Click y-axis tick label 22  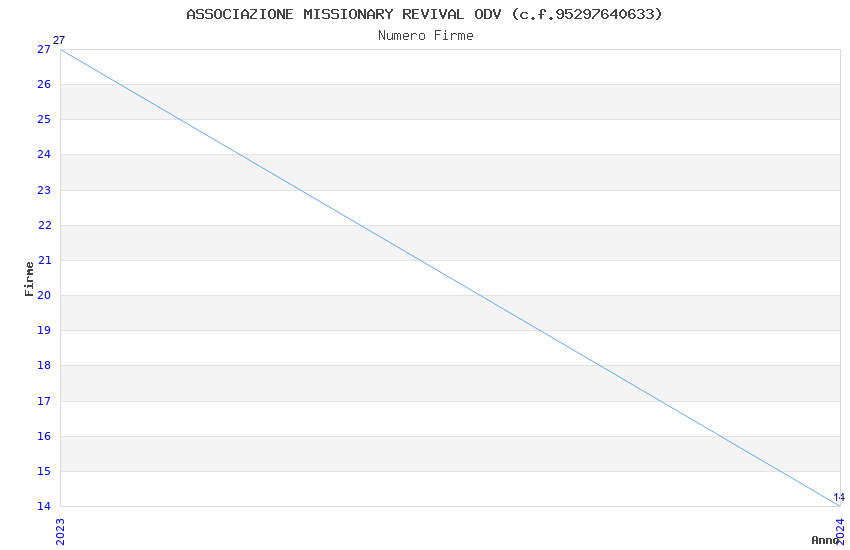point(44,225)
